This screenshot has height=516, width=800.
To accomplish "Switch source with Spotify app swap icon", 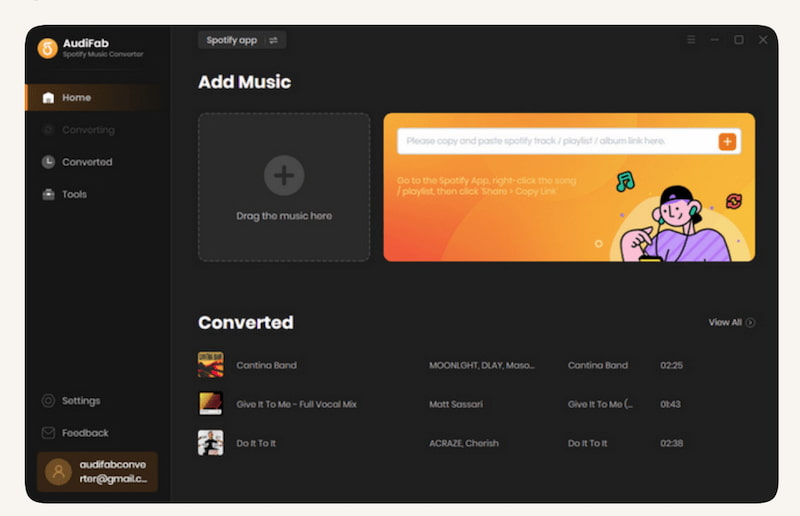I will coord(273,40).
